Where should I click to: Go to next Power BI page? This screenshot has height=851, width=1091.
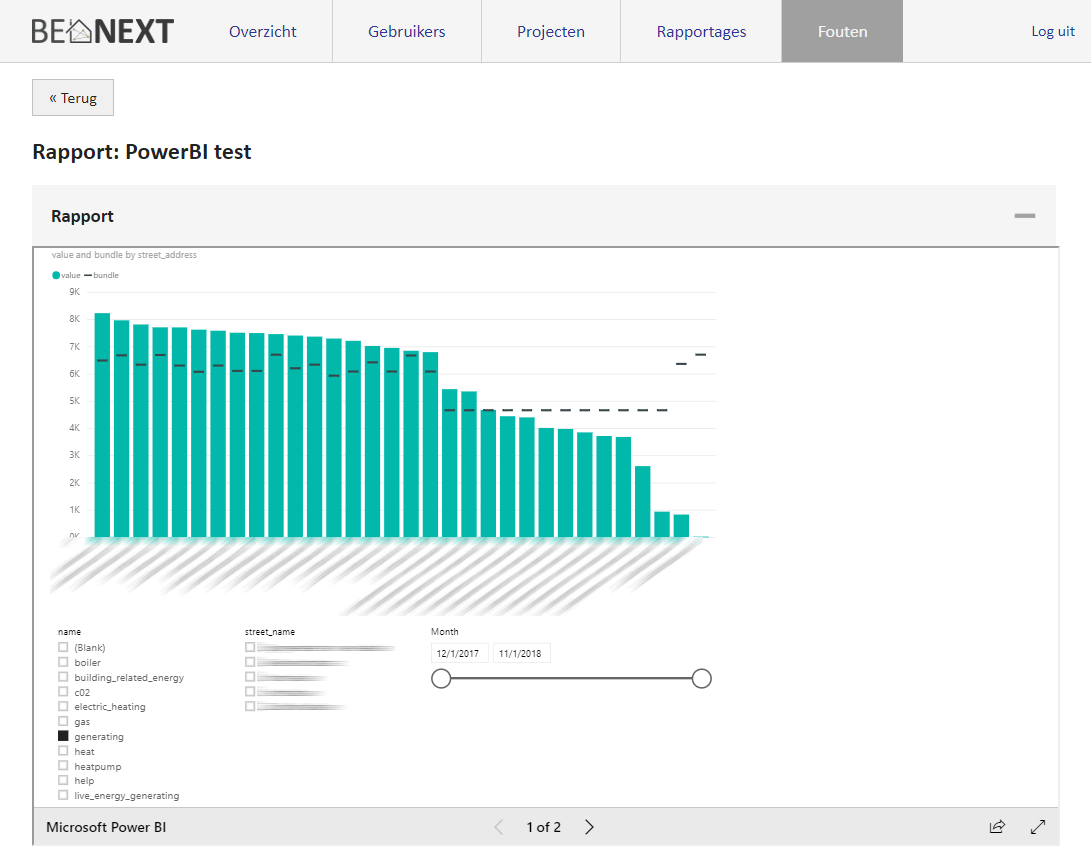(589, 827)
